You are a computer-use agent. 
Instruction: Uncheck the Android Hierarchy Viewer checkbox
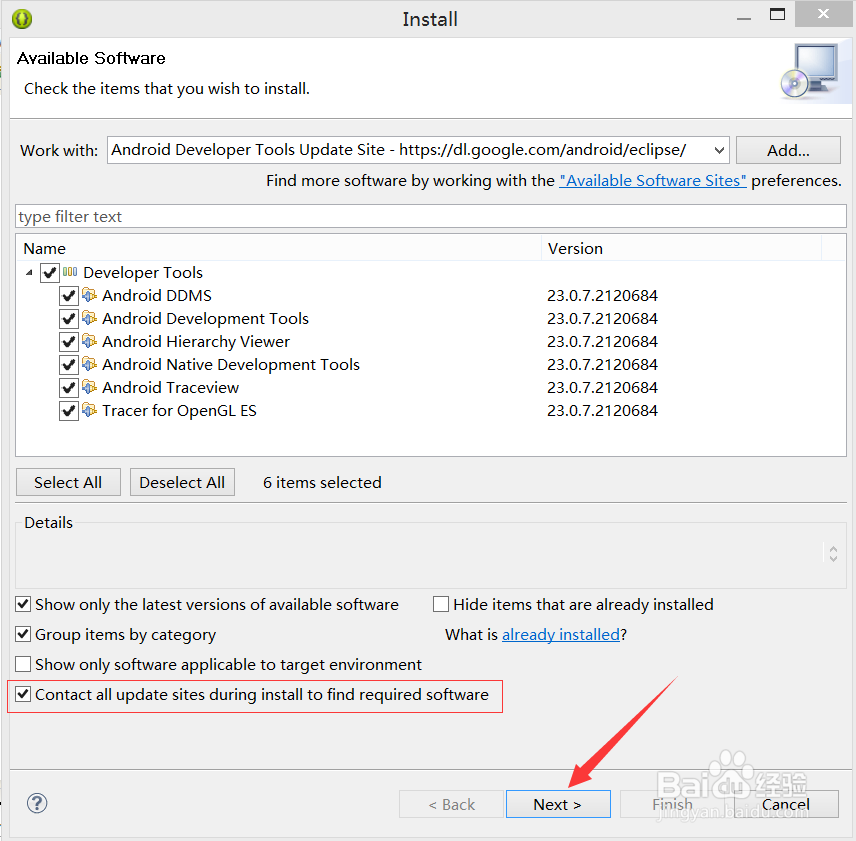(x=69, y=341)
